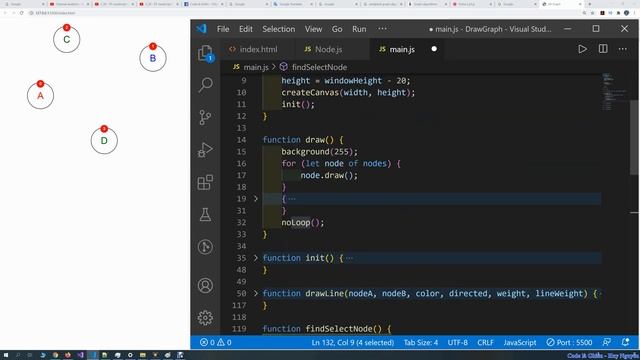
Task: Click the editor minimap
Action: tap(615, 93)
